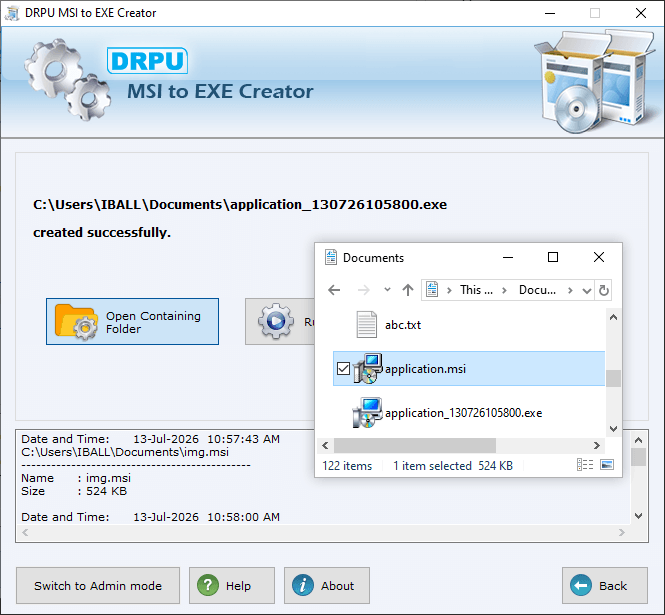The height and width of the screenshot is (615, 665).
Task: Switch Documents to details view
Action: [x=585, y=465]
